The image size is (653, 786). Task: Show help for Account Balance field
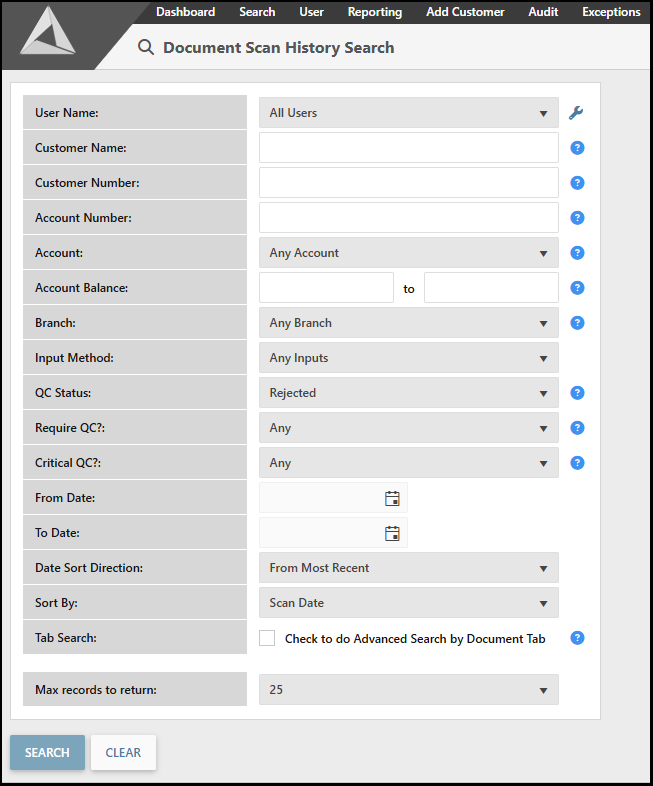coord(577,288)
